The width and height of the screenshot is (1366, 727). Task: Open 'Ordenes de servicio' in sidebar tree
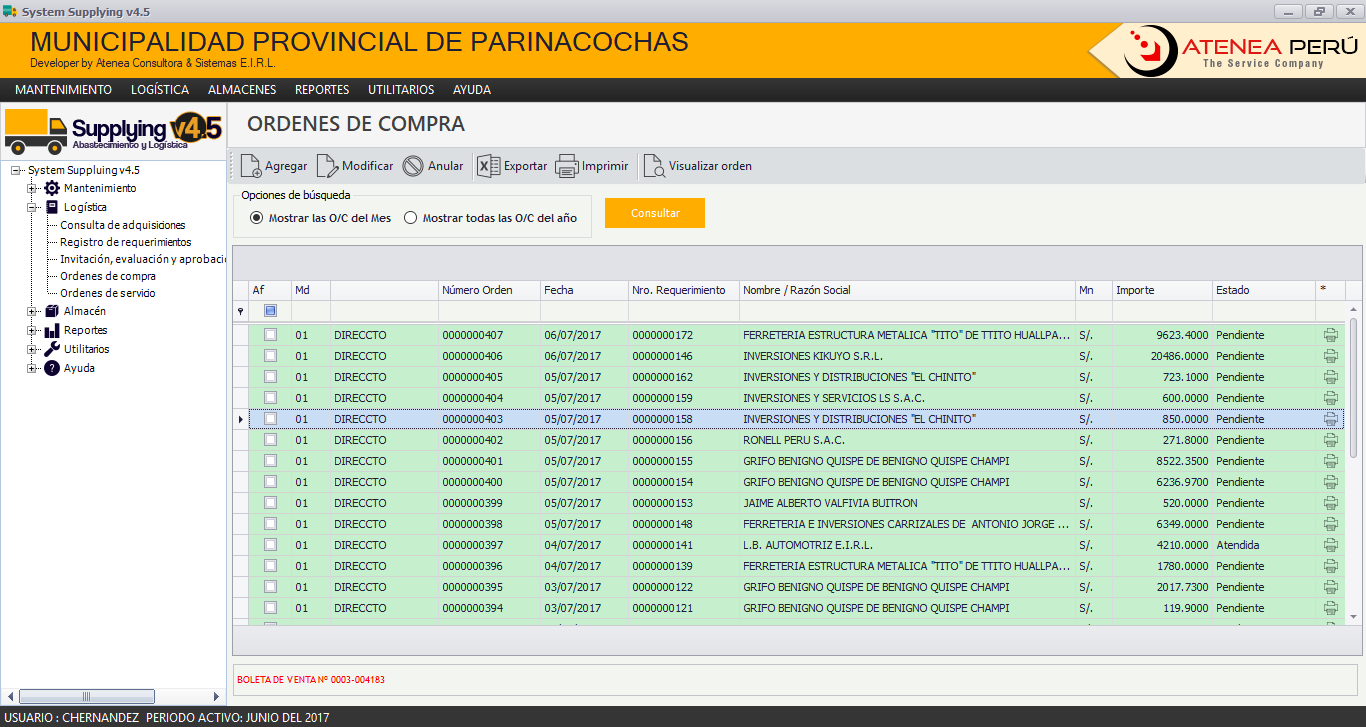pyautogui.click(x=108, y=293)
